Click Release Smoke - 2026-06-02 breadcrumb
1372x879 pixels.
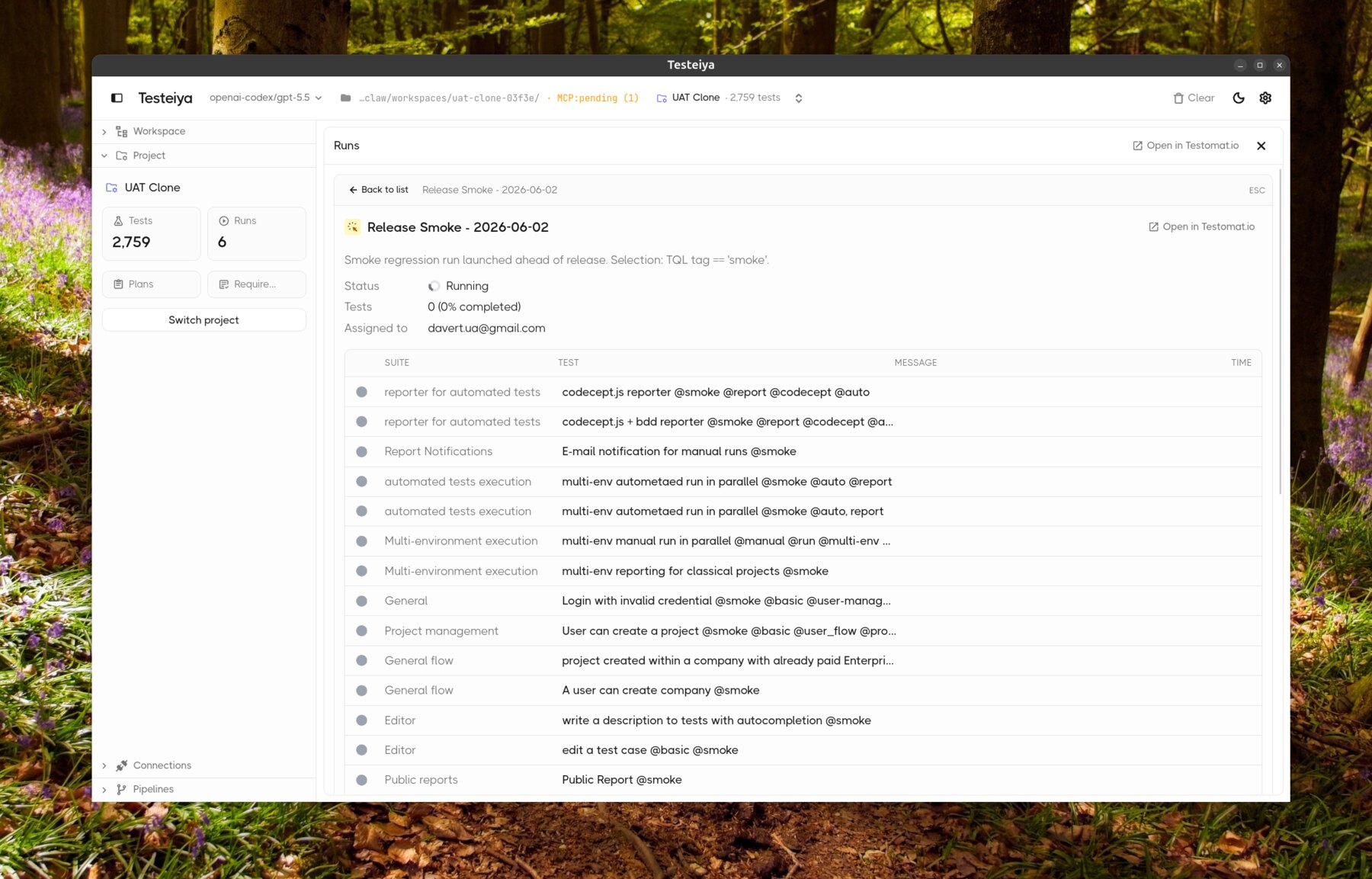tap(489, 190)
